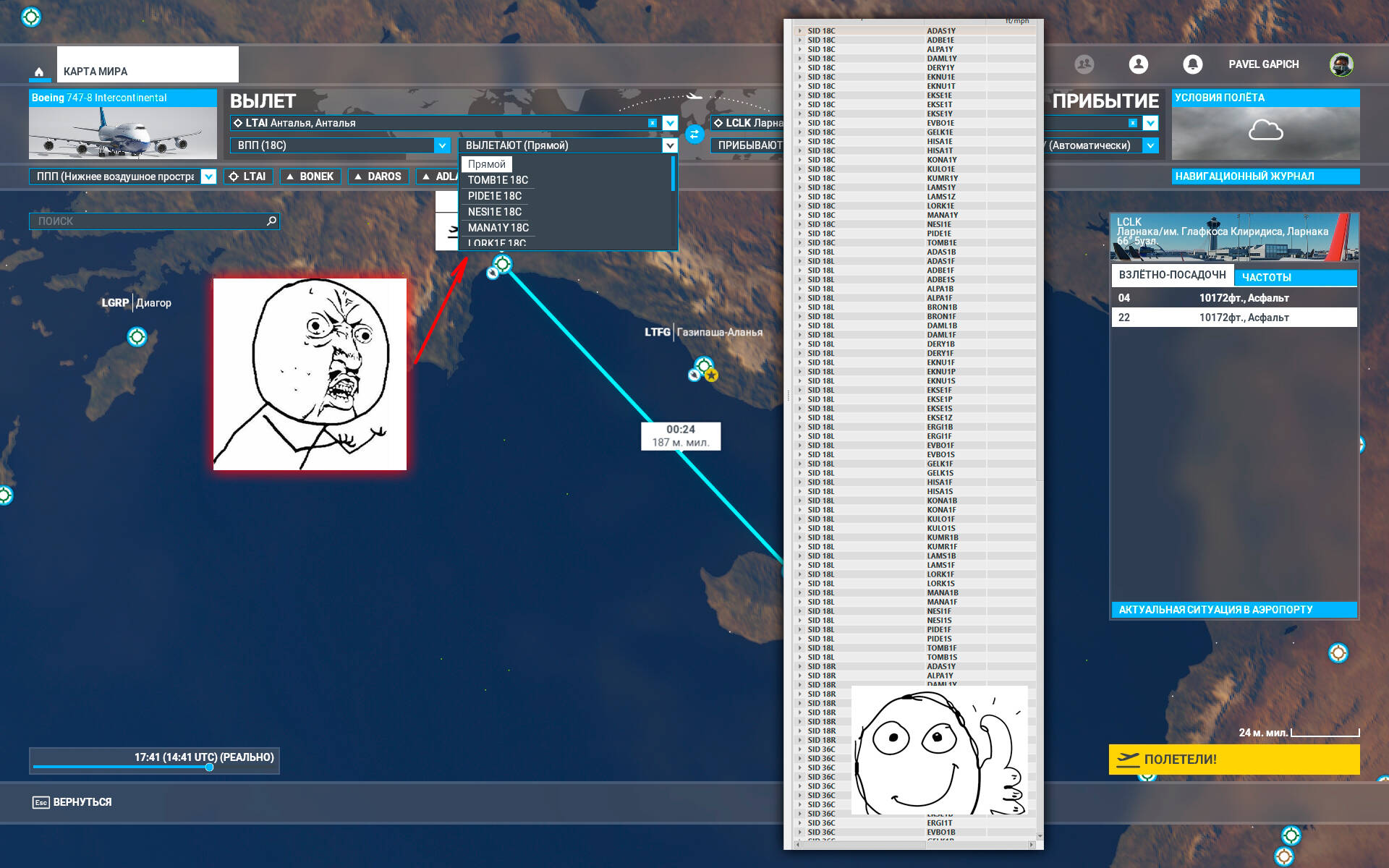Open the friends group icon
This screenshot has height=868, width=1389.
(x=1084, y=64)
